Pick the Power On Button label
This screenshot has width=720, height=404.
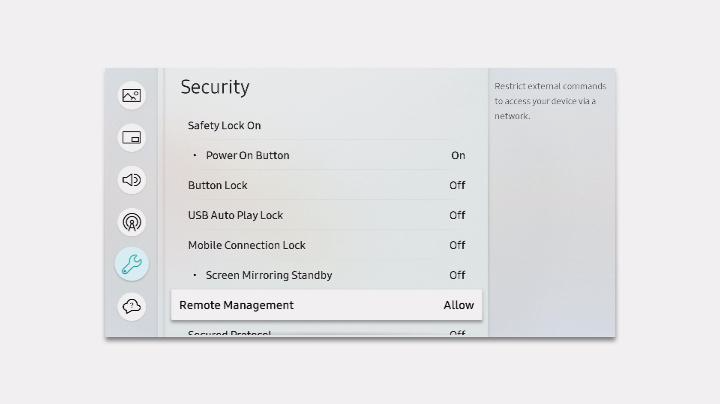click(247, 156)
